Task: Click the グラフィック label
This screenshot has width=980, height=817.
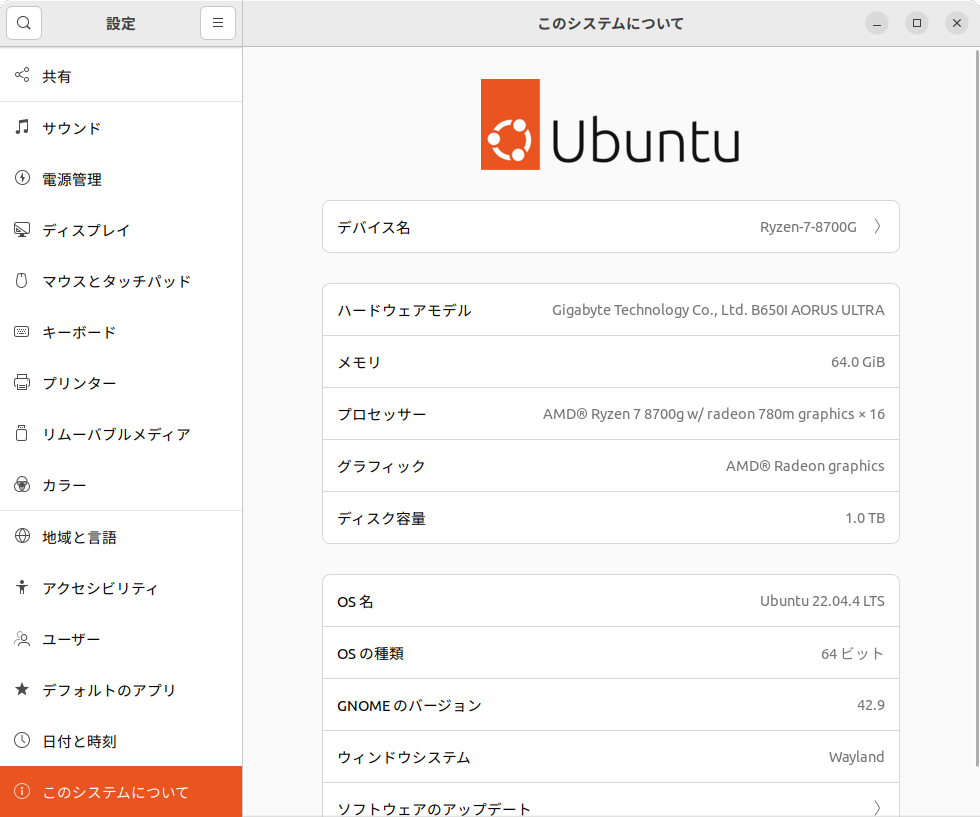Action: click(381, 466)
